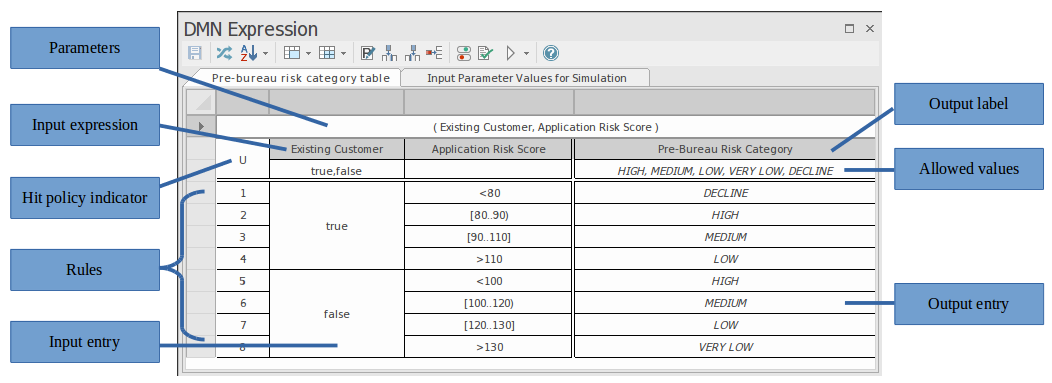
Task: Switch to Input Parameter Values for Simulation tab
Action: [527, 78]
